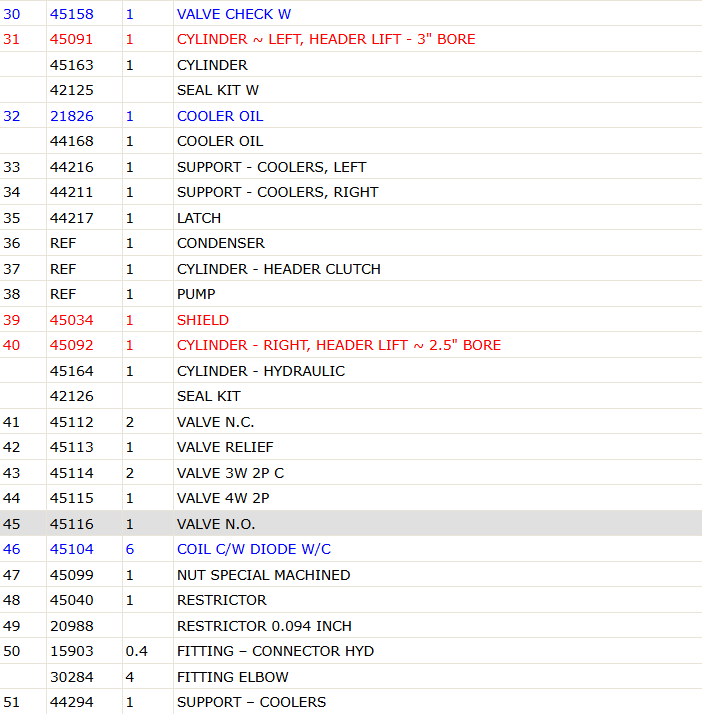Click the CONDENSER row description
The width and height of the screenshot is (702, 714).
point(220,243)
